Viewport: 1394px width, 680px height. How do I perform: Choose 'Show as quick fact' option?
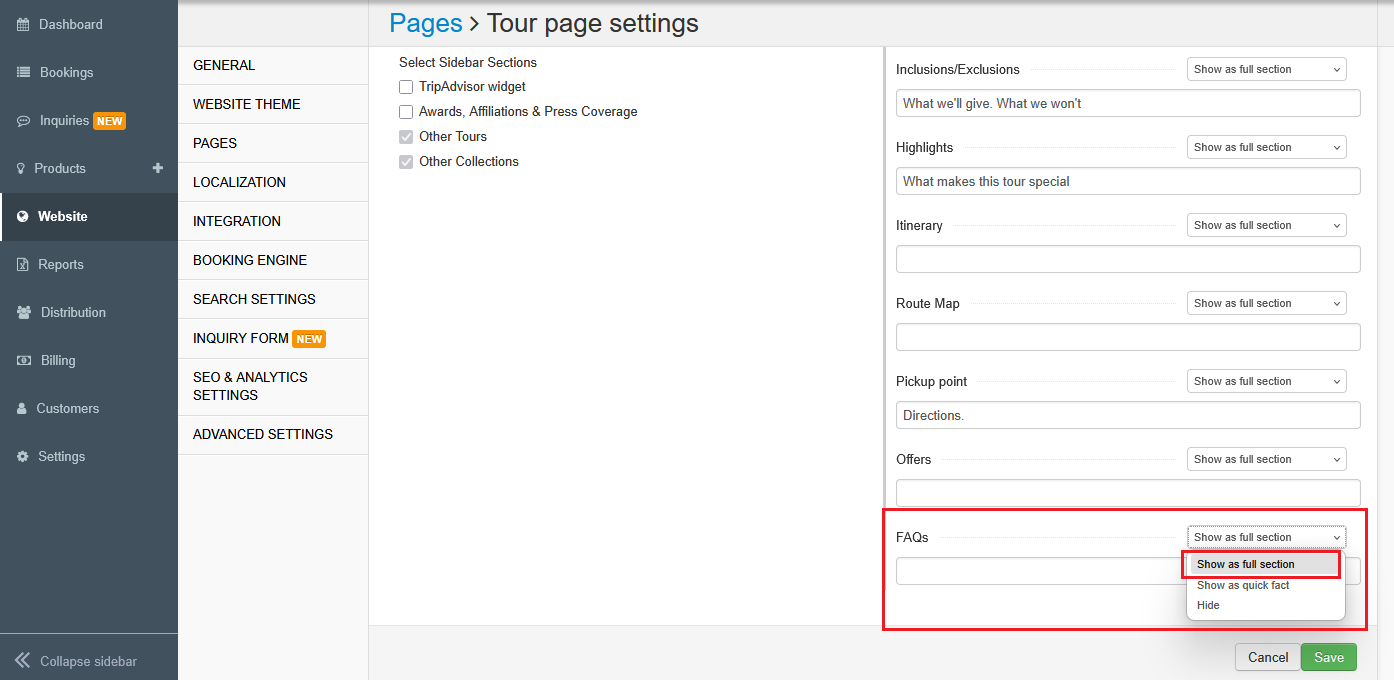(x=1243, y=585)
